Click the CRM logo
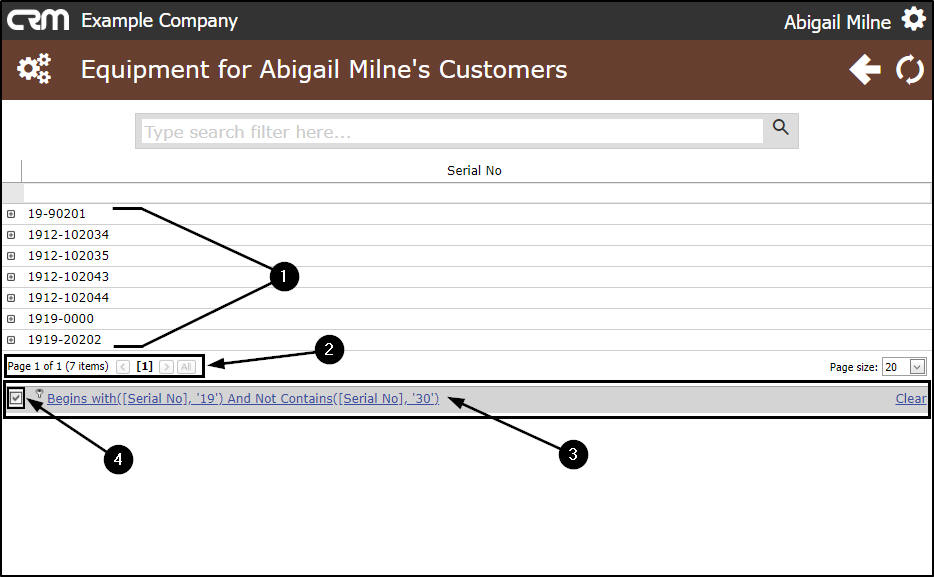Viewport: 934px width, 577px height. (39, 20)
